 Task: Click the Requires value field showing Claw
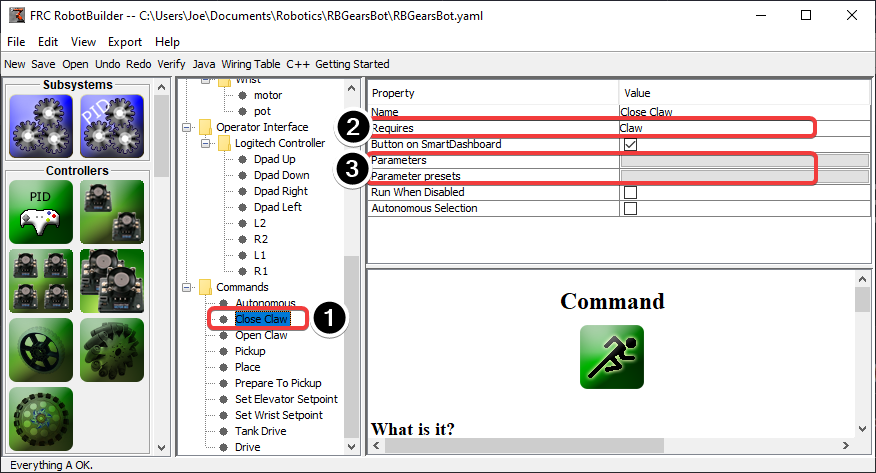click(x=715, y=128)
